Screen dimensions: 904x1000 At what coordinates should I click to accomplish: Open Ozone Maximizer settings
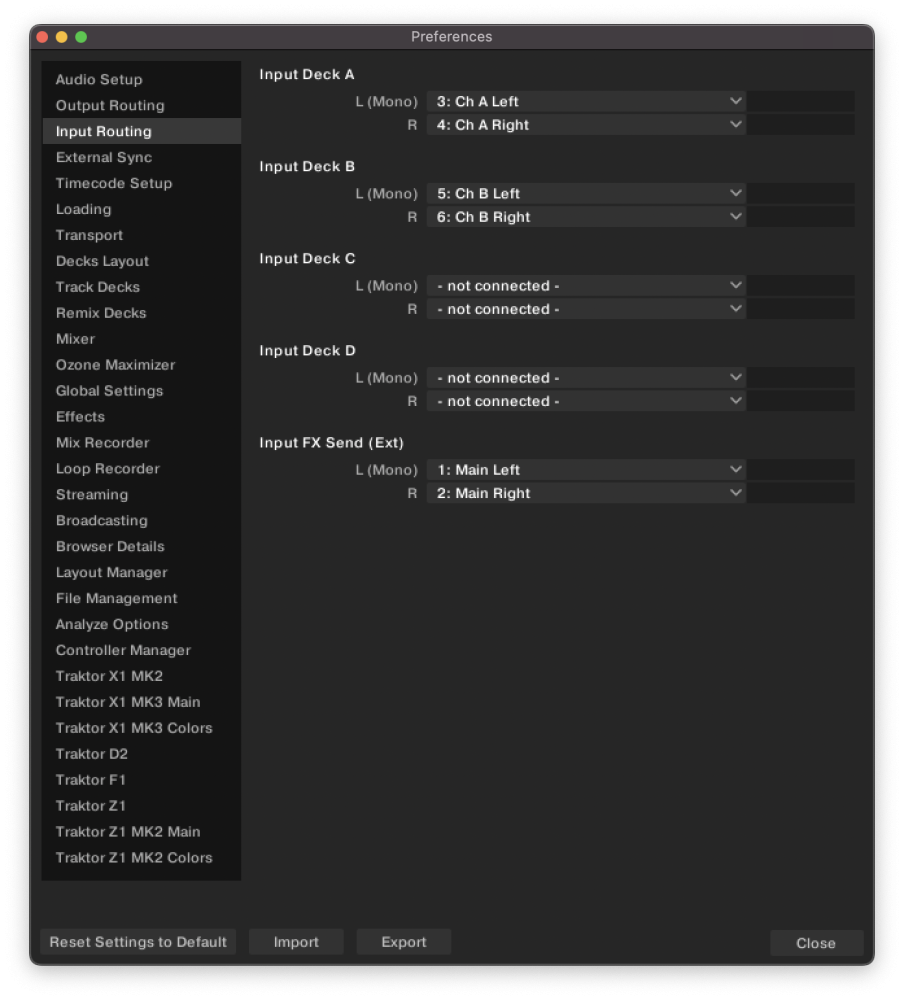pos(142,365)
